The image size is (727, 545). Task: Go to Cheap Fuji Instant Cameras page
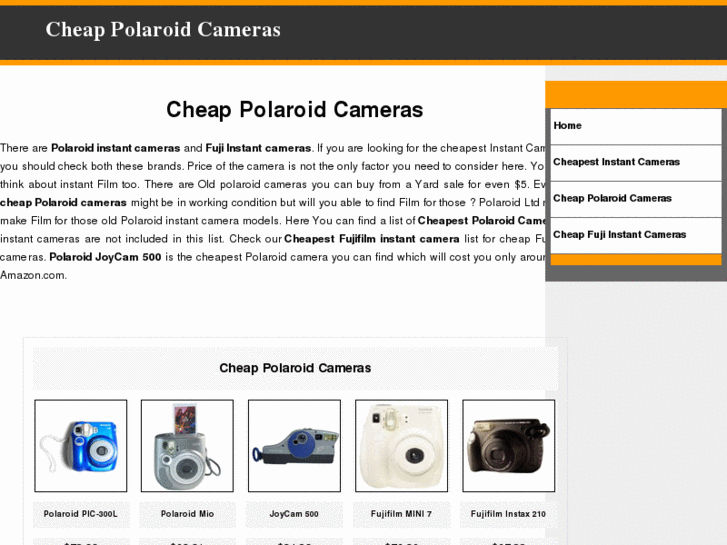[636, 235]
